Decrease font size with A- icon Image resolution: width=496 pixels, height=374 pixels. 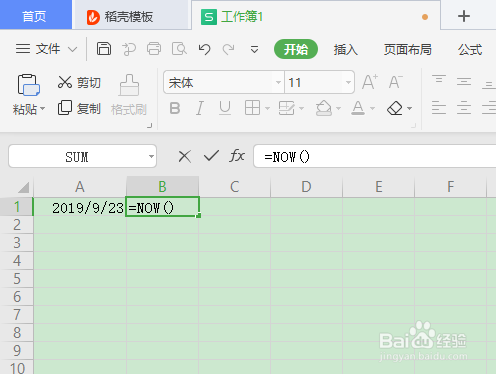click(396, 82)
